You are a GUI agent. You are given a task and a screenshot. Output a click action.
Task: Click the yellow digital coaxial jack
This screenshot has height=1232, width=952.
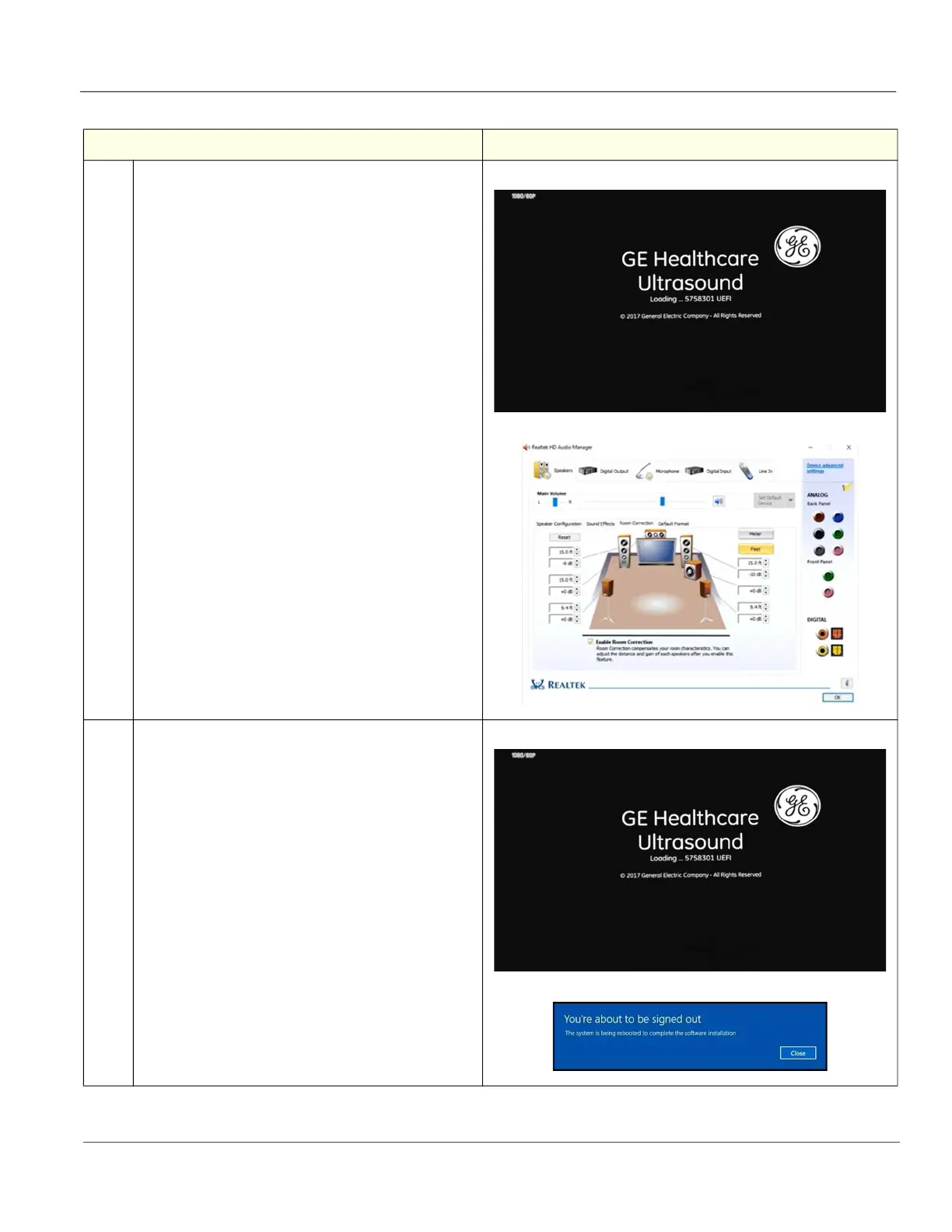(x=822, y=651)
